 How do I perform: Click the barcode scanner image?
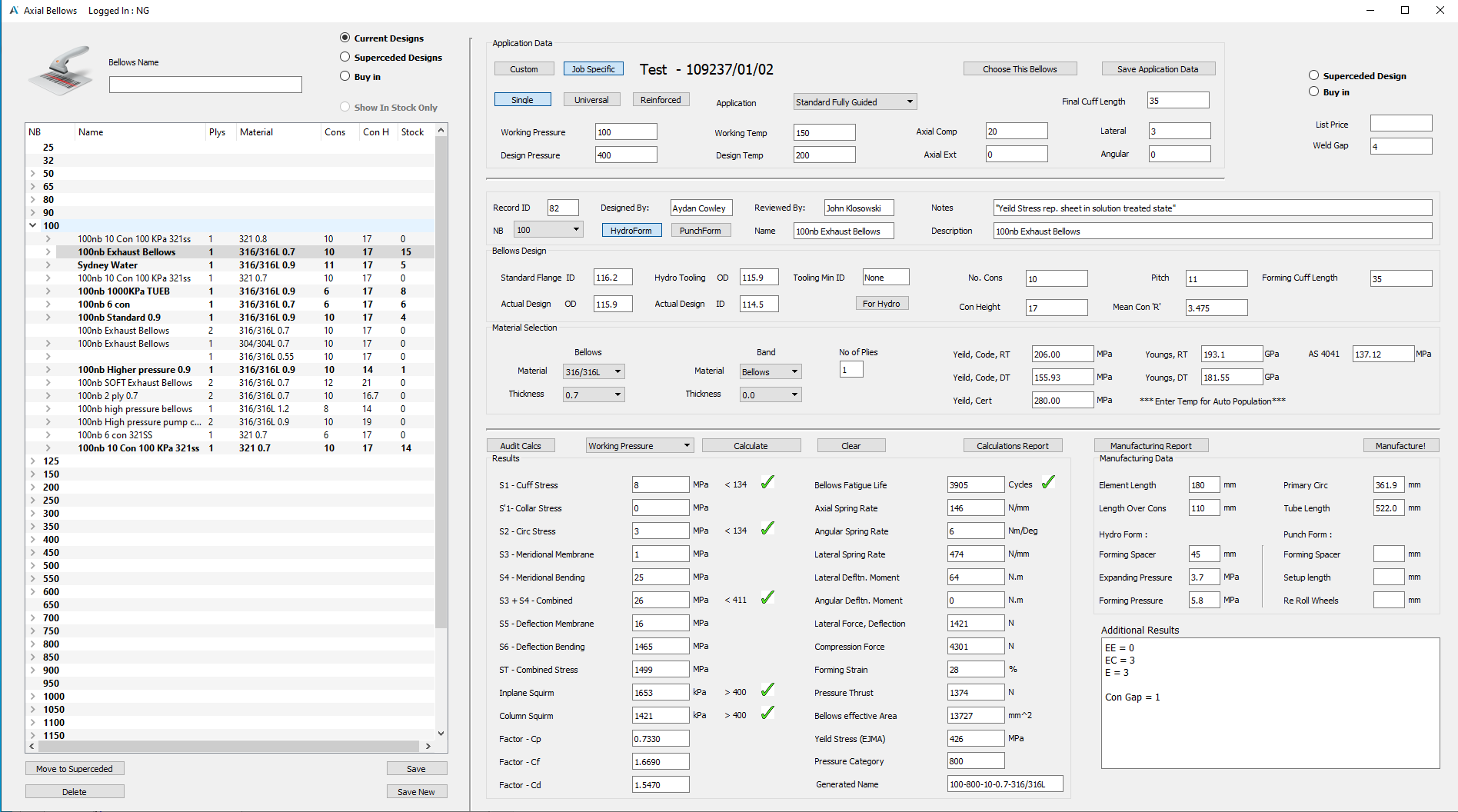[61, 71]
